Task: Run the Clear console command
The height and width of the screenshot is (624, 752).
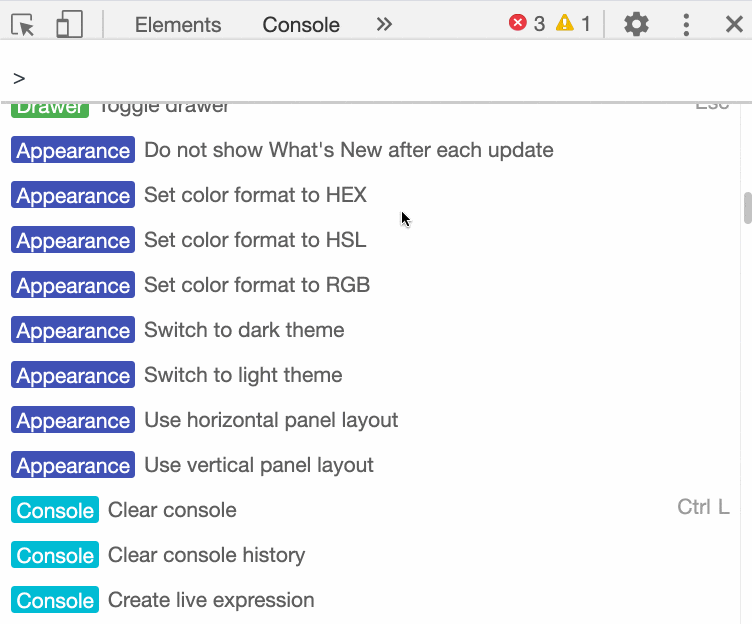Action: pos(172,510)
